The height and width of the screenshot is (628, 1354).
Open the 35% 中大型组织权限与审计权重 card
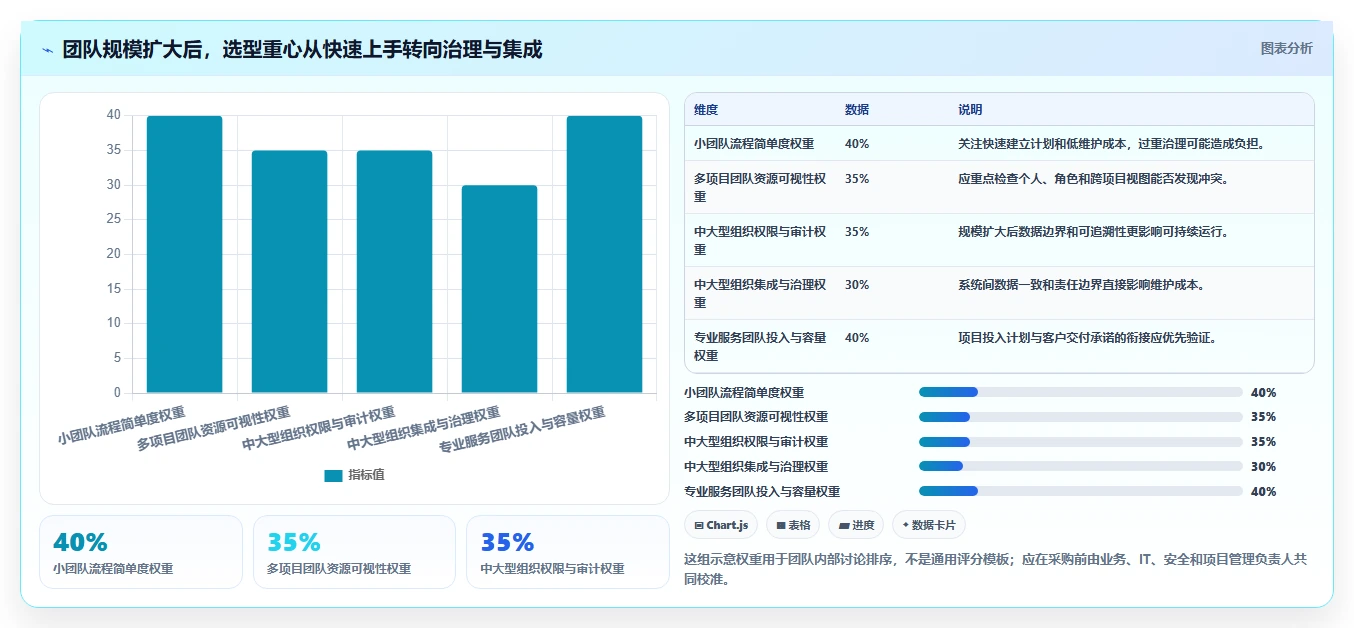pos(568,552)
